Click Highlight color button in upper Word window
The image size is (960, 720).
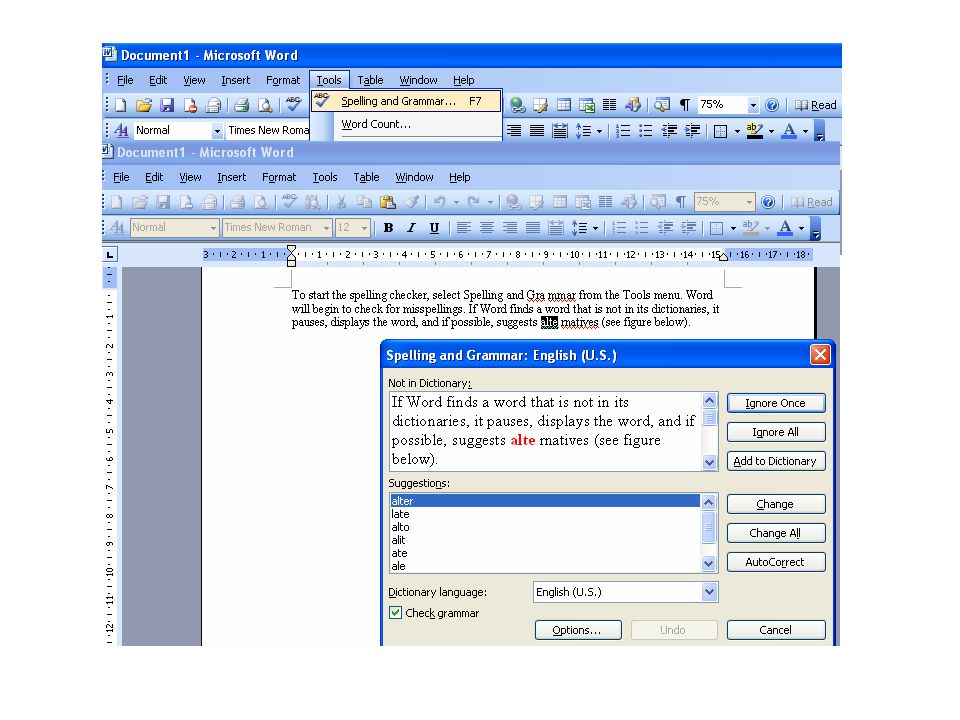tap(755, 130)
